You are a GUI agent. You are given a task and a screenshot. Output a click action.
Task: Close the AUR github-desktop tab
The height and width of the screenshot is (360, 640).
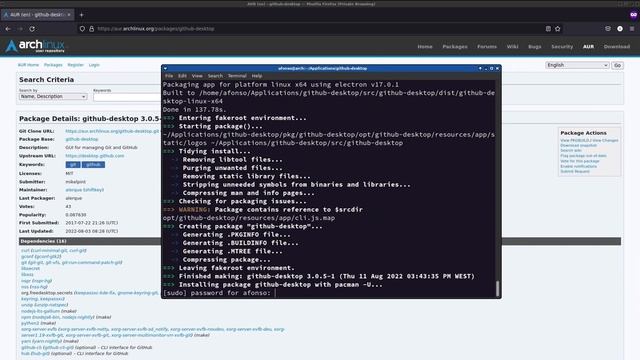(x=69, y=15)
